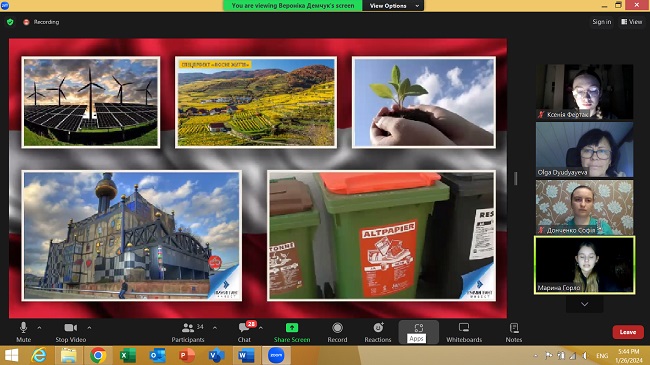Open the Chat panel

tap(244, 332)
